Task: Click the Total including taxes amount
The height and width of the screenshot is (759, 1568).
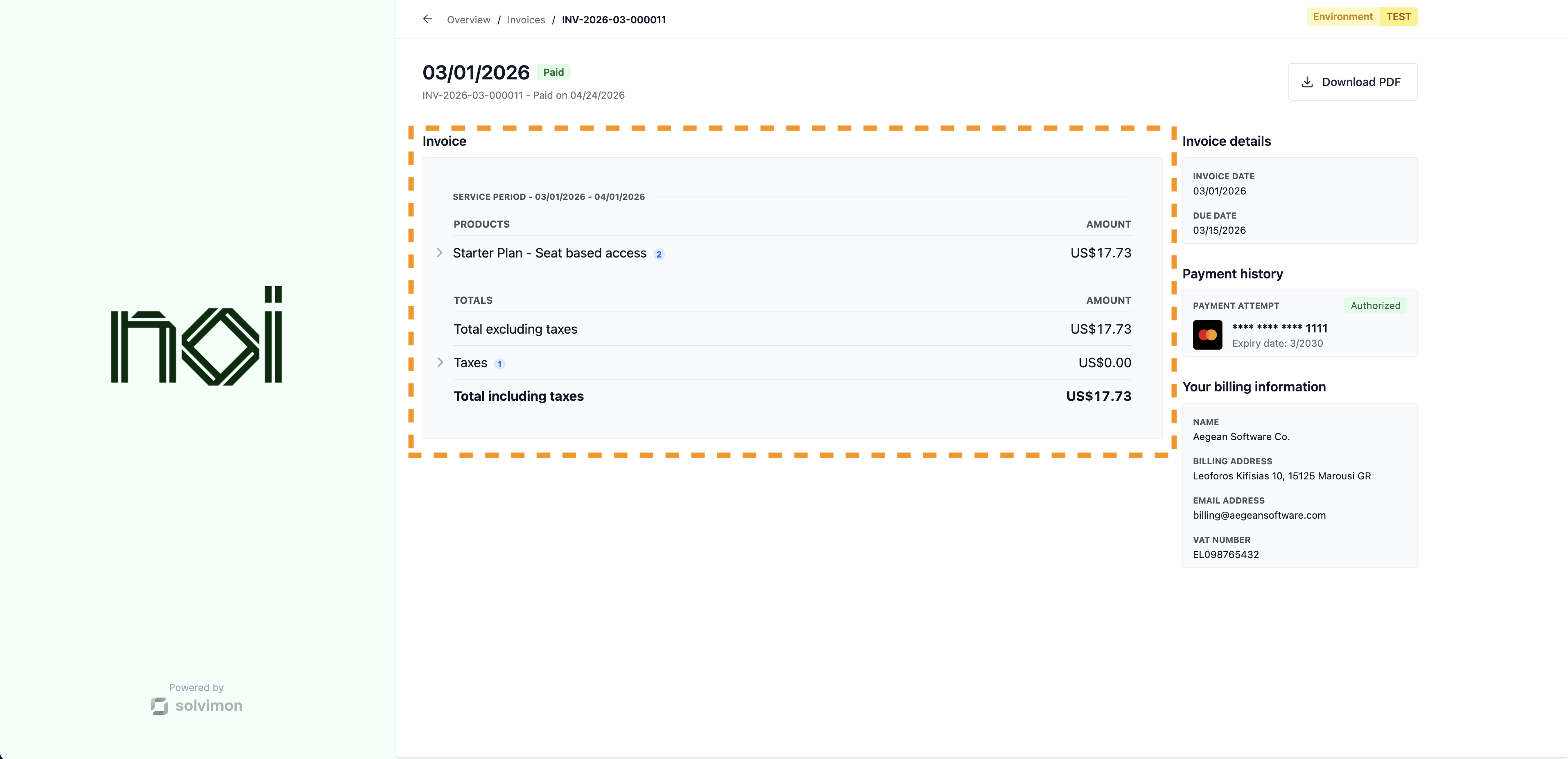Action: pos(1098,396)
